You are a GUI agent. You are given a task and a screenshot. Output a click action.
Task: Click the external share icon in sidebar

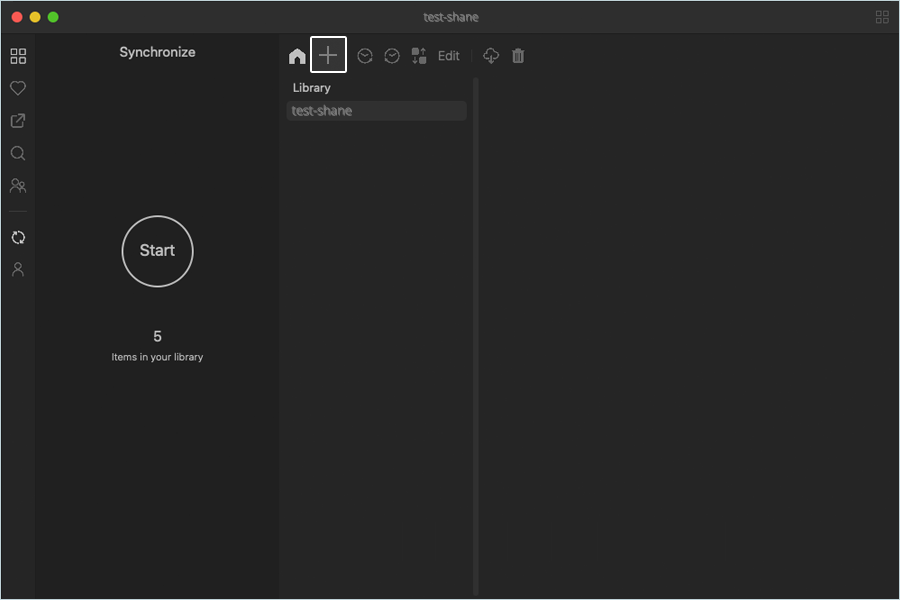coord(18,121)
